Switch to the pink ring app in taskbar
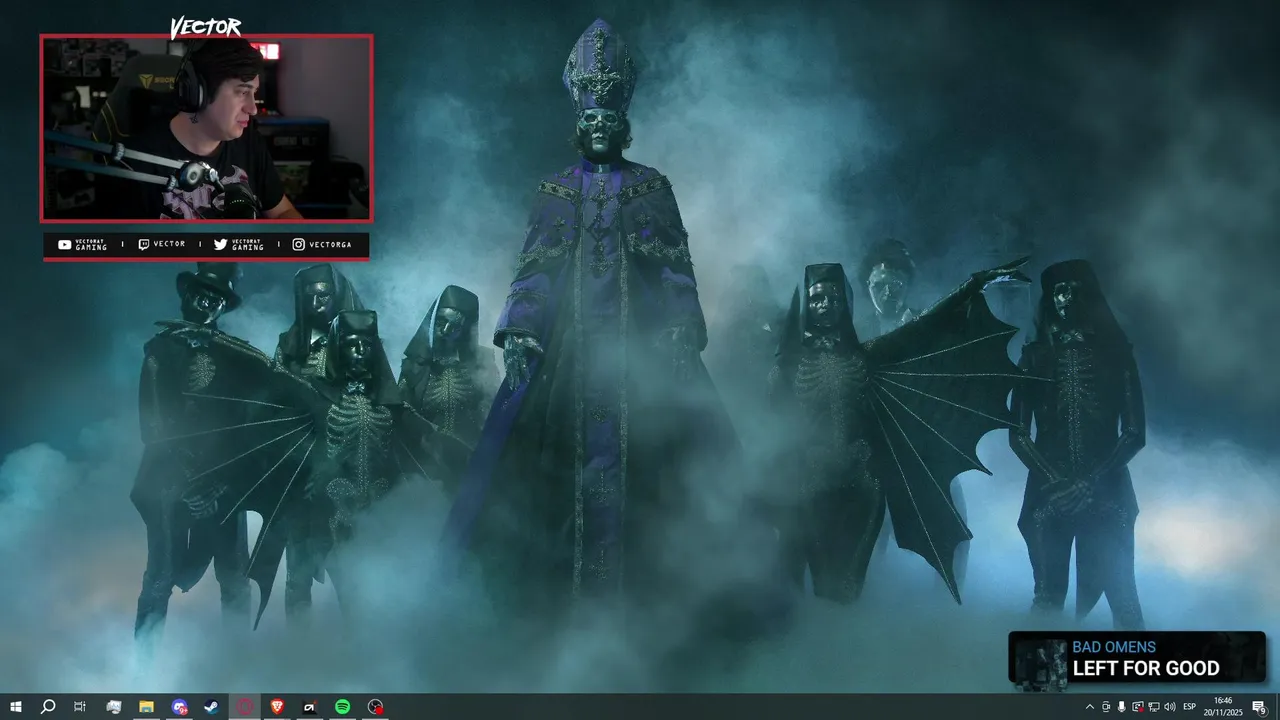The width and height of the screenshot is (1280, 720). point(245,707)
